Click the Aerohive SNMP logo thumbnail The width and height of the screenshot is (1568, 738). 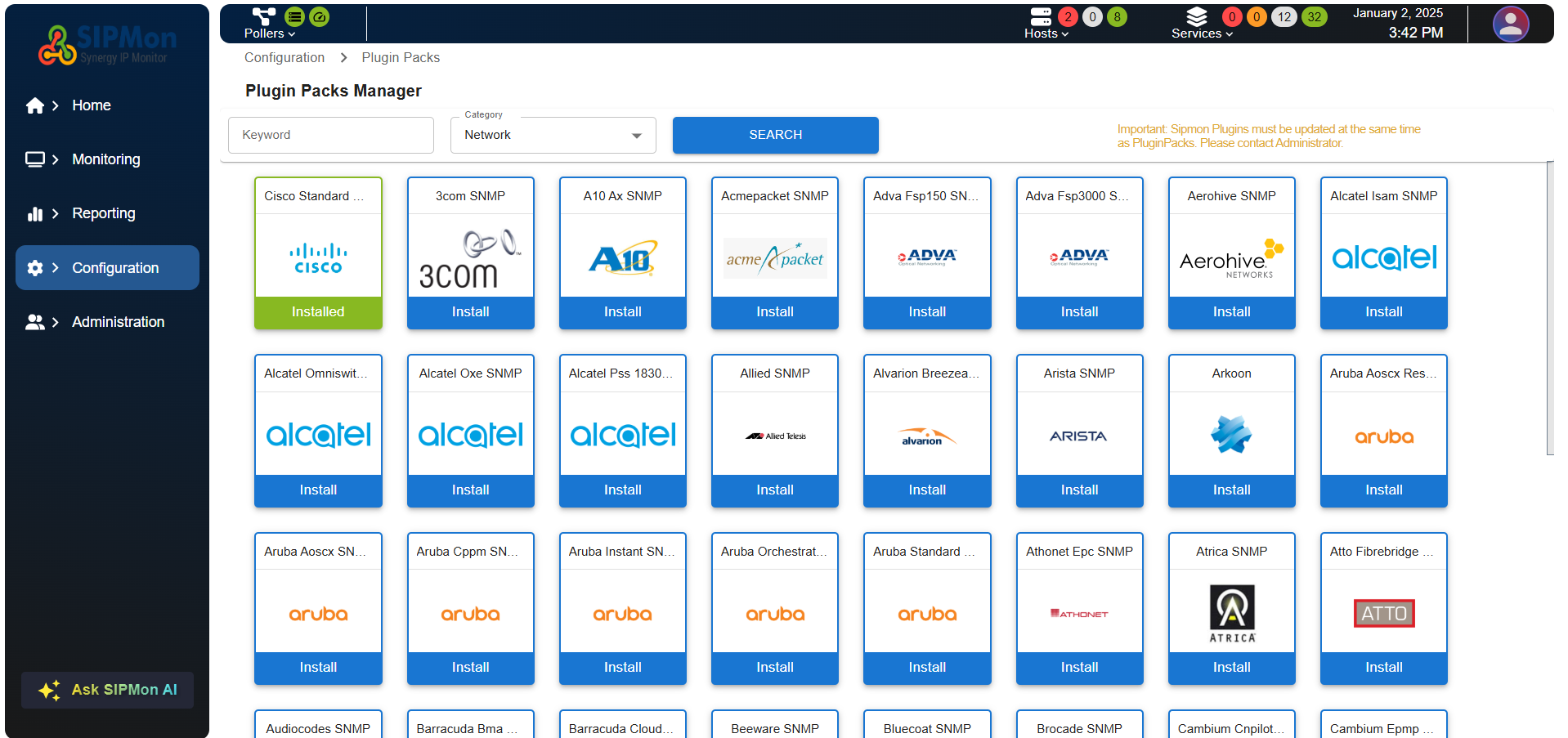1231,257
